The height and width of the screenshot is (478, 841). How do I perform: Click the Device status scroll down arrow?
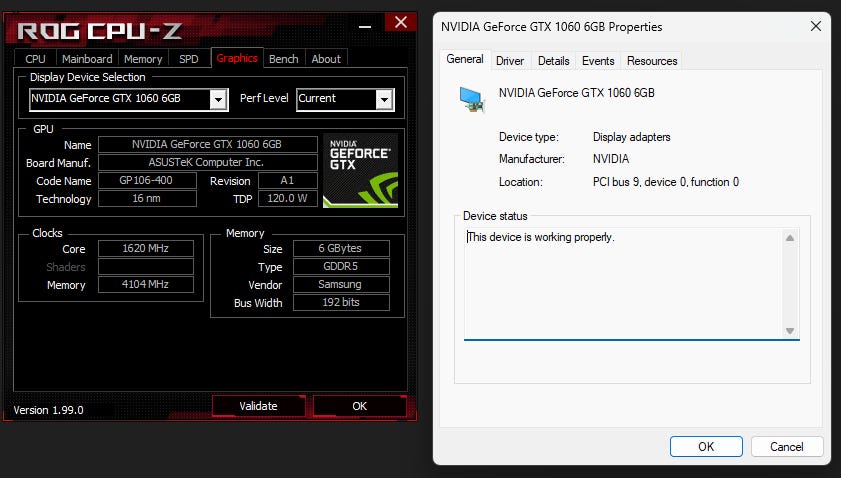click(790, 331)
